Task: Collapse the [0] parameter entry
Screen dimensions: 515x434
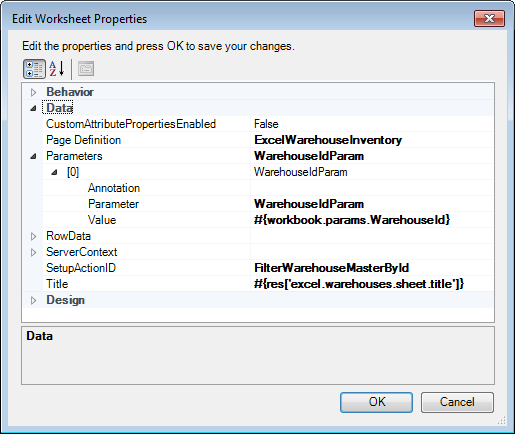Action: click(x=54, y=172)
